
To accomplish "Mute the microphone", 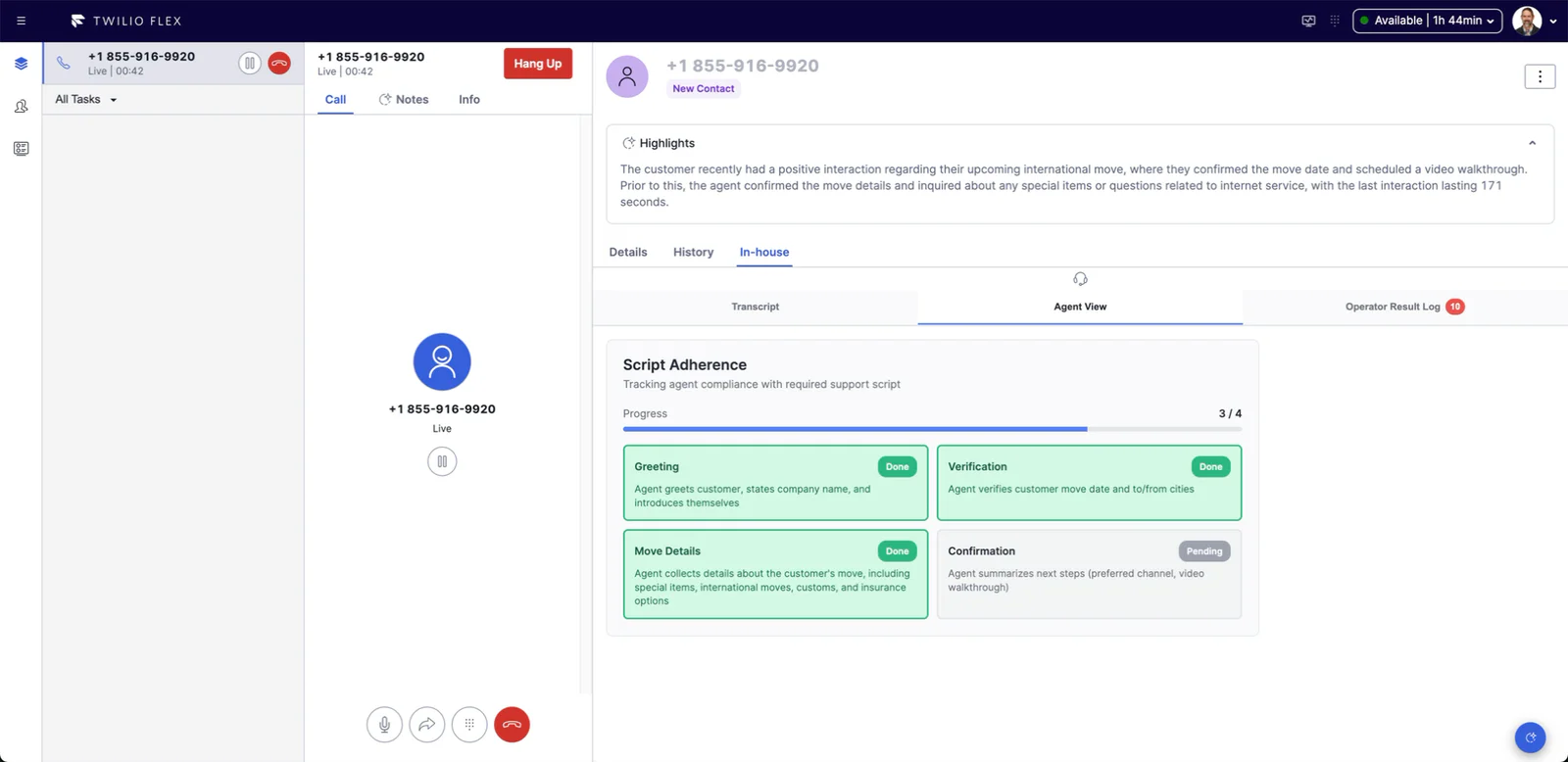I will pos(384,725).
